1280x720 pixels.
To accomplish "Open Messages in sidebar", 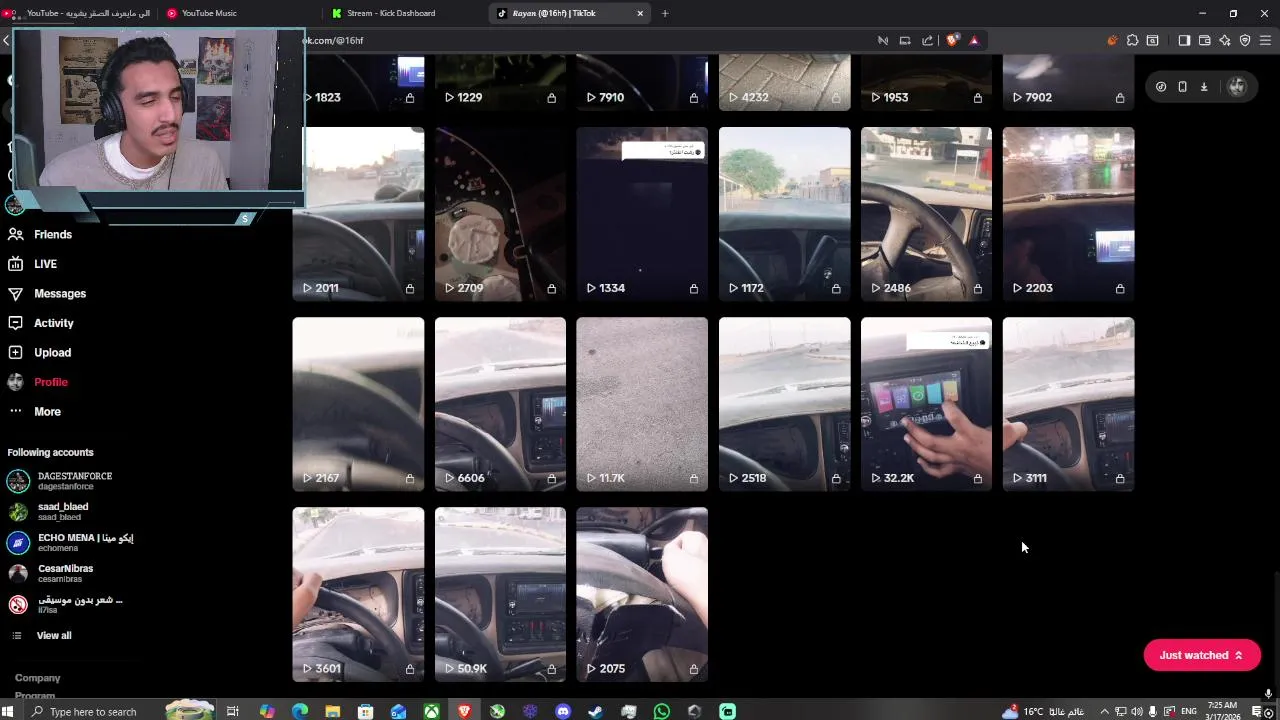I will click(x=47, y=293).
